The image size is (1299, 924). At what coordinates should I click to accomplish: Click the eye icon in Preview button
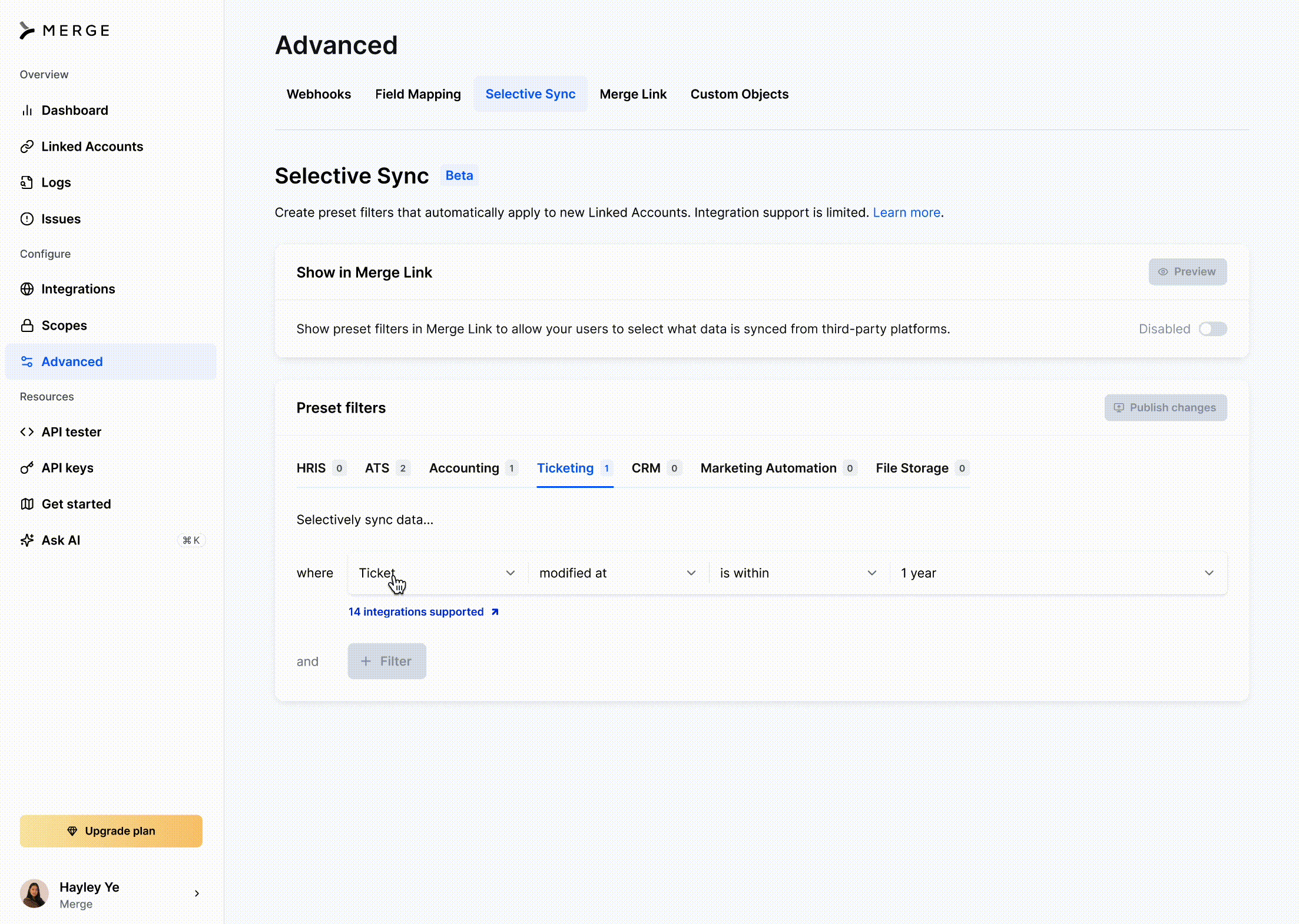pyautogui.click(x=1163, y=272)
